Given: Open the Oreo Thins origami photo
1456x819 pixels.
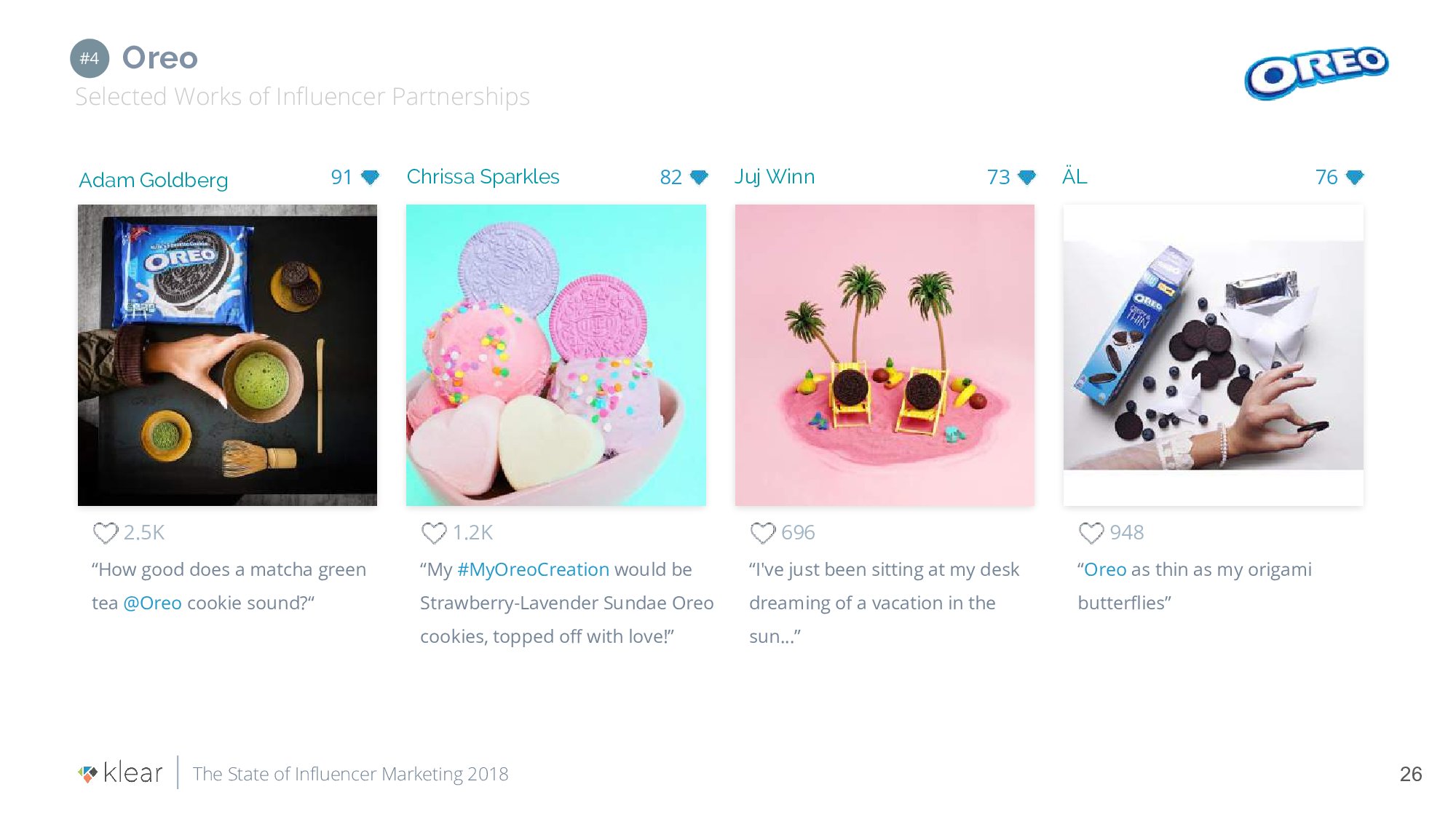Looking at the screenshot, I should (1213, 355).
